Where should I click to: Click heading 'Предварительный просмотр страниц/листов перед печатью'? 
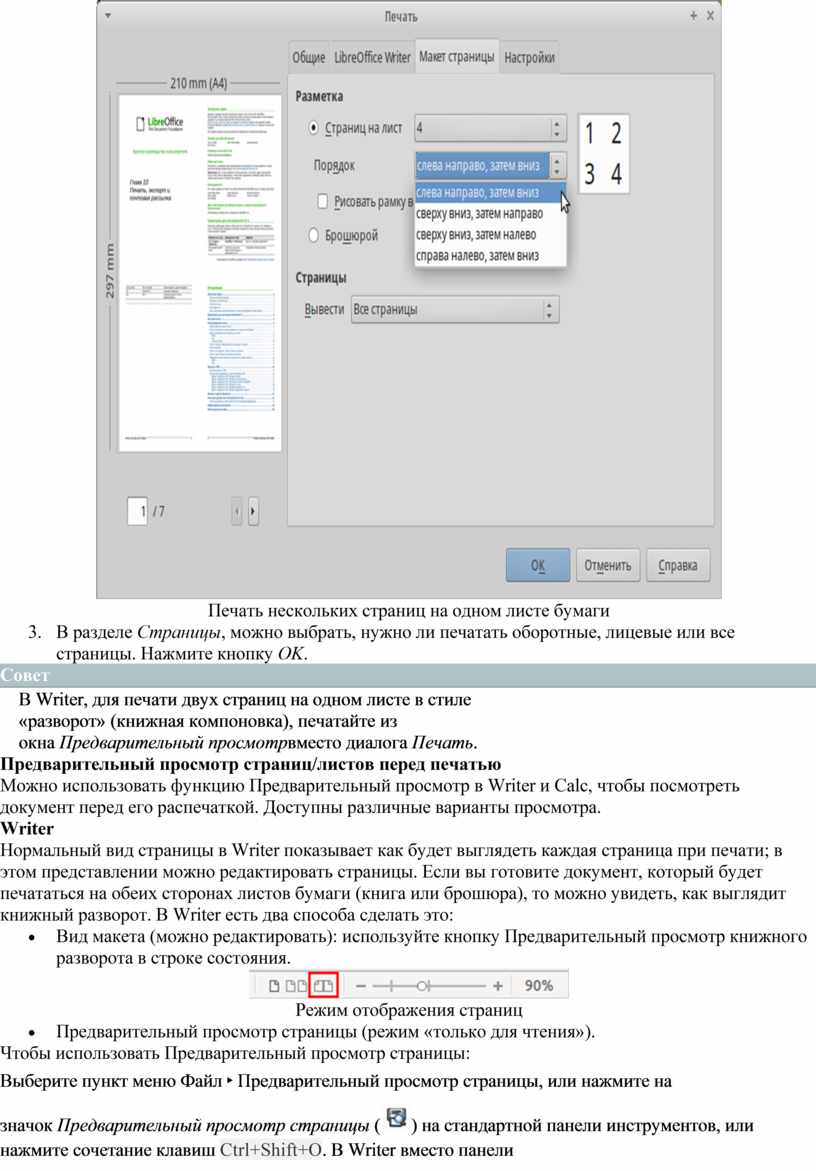pos(251,764)
